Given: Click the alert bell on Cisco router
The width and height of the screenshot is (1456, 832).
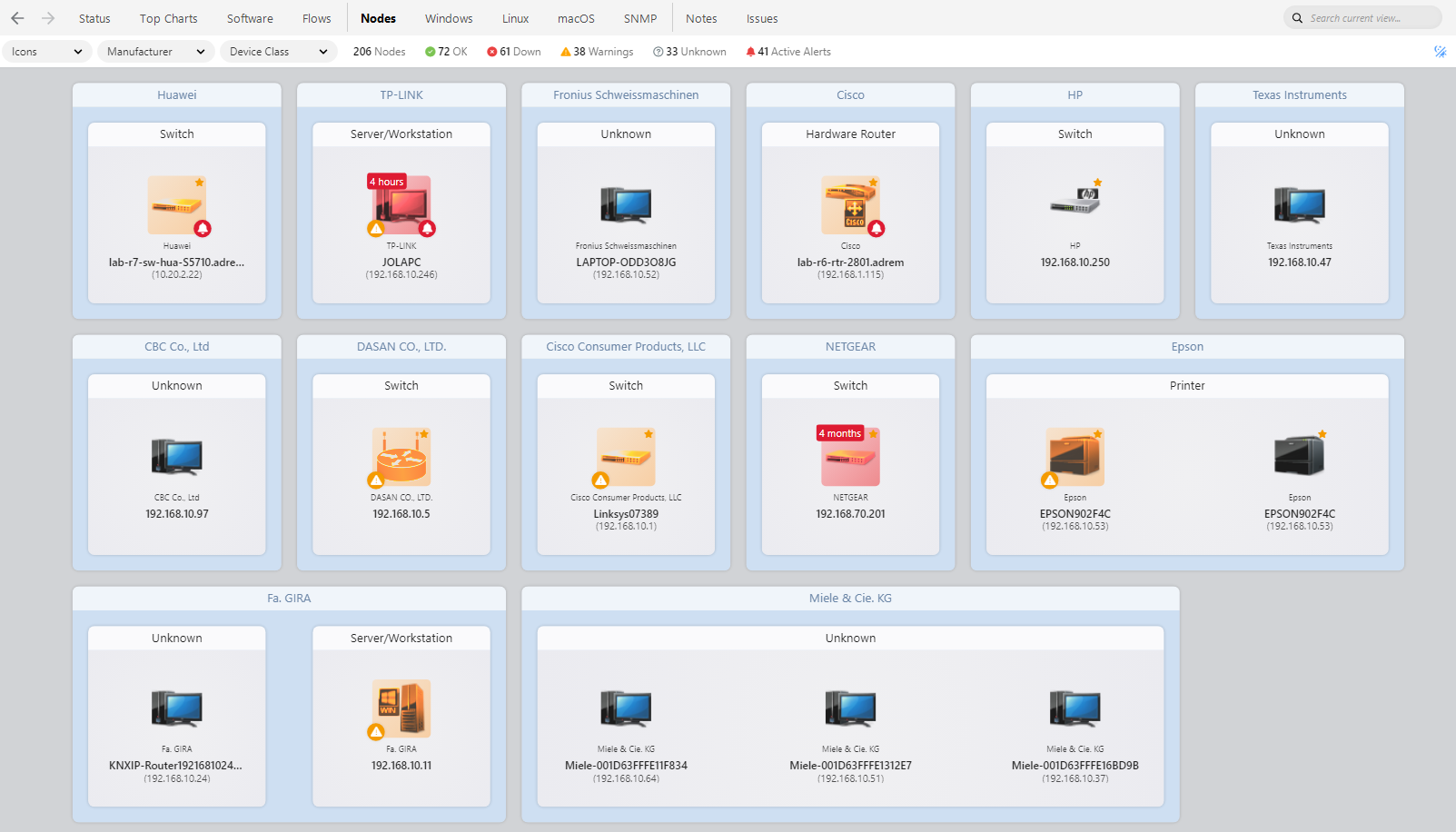Looking at the screenshot, I should click(877, 229).
